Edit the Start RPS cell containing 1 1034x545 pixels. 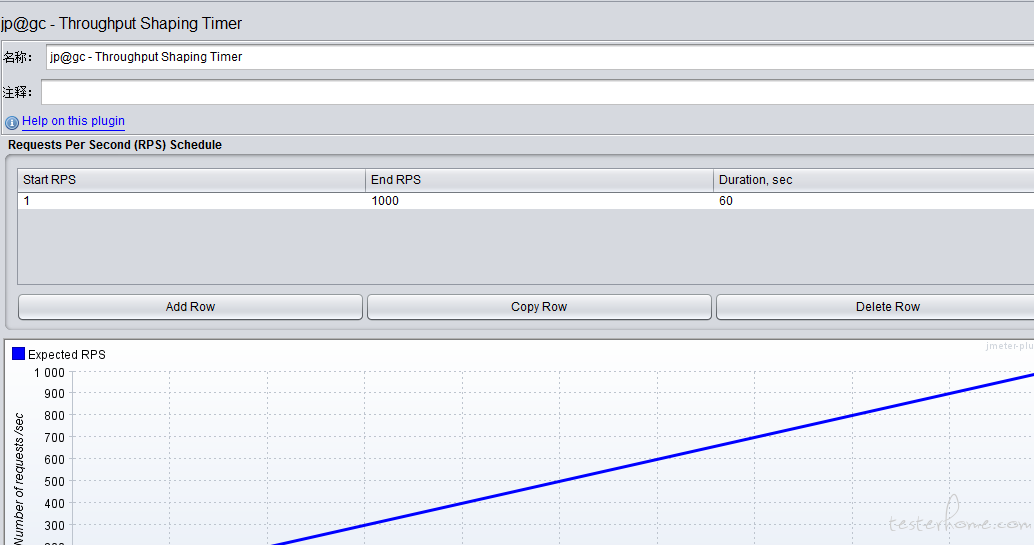point(191,201)
